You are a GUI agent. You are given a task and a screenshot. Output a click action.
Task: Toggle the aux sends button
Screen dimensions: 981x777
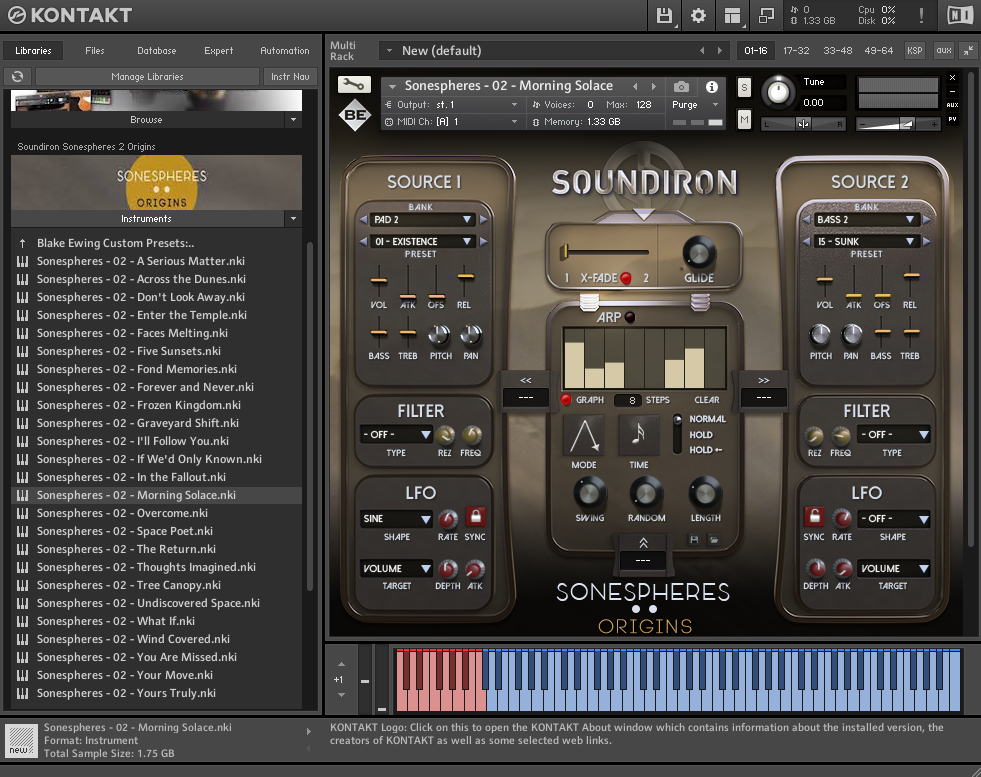[x=943, y=51]
